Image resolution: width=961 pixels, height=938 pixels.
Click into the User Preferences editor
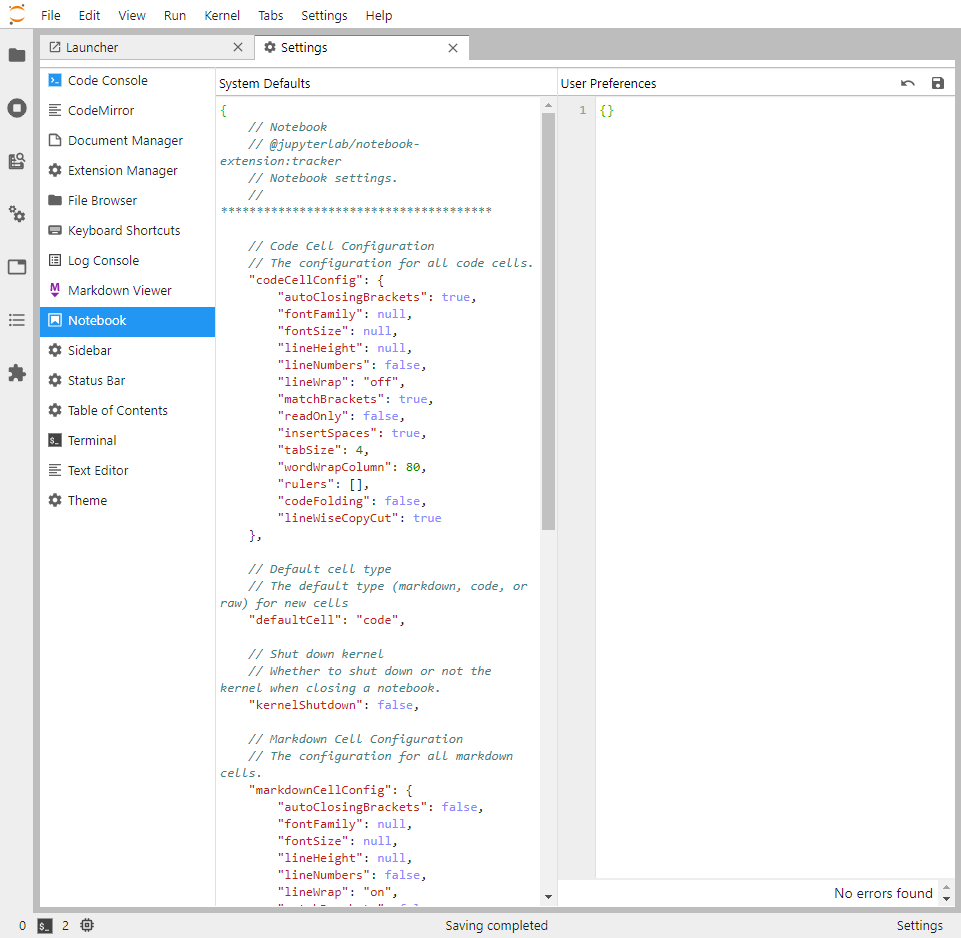click(x=774, y=487)
